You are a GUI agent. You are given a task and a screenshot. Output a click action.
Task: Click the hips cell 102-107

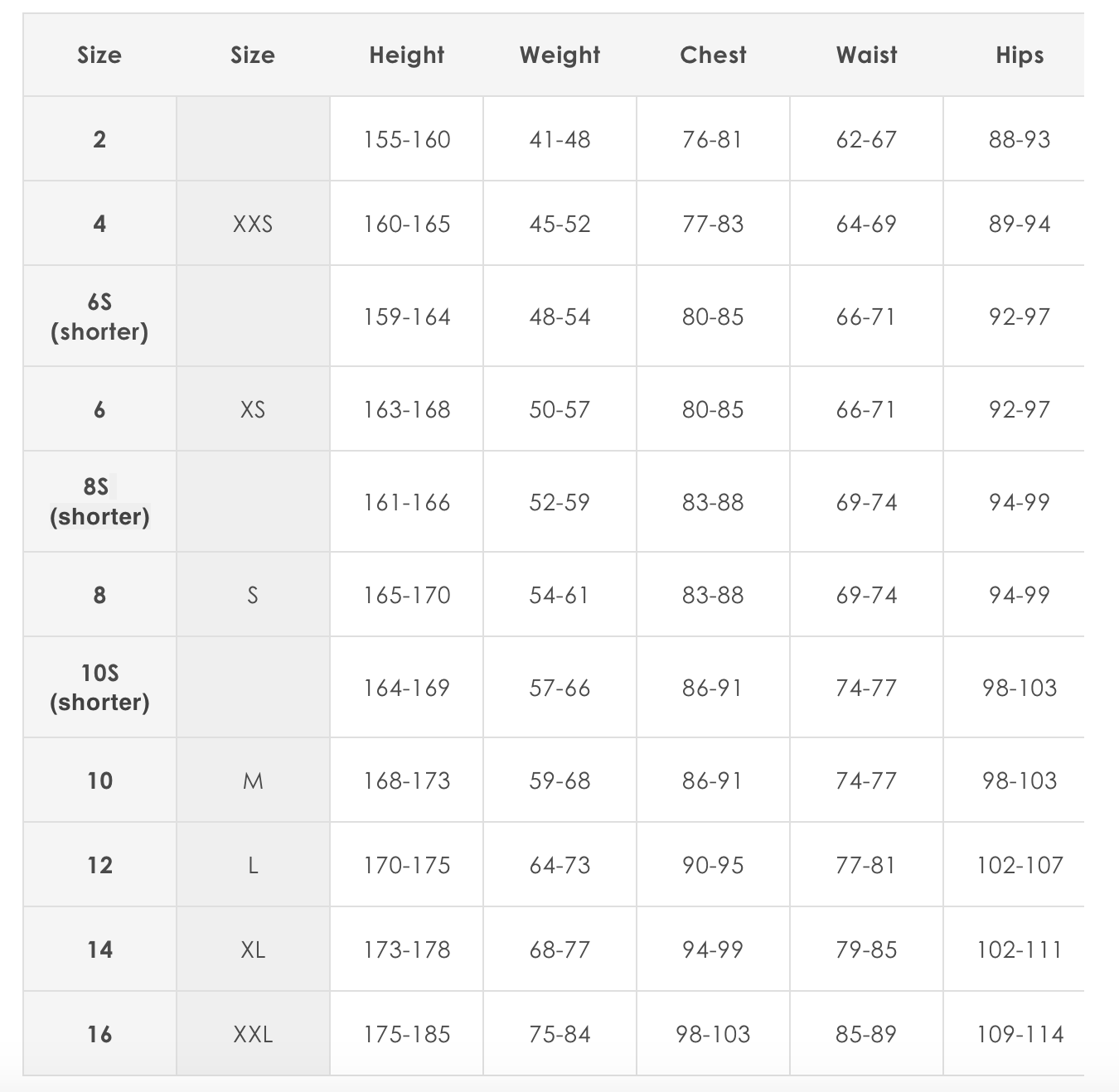pyautogui.click(x=1020, y=865)
